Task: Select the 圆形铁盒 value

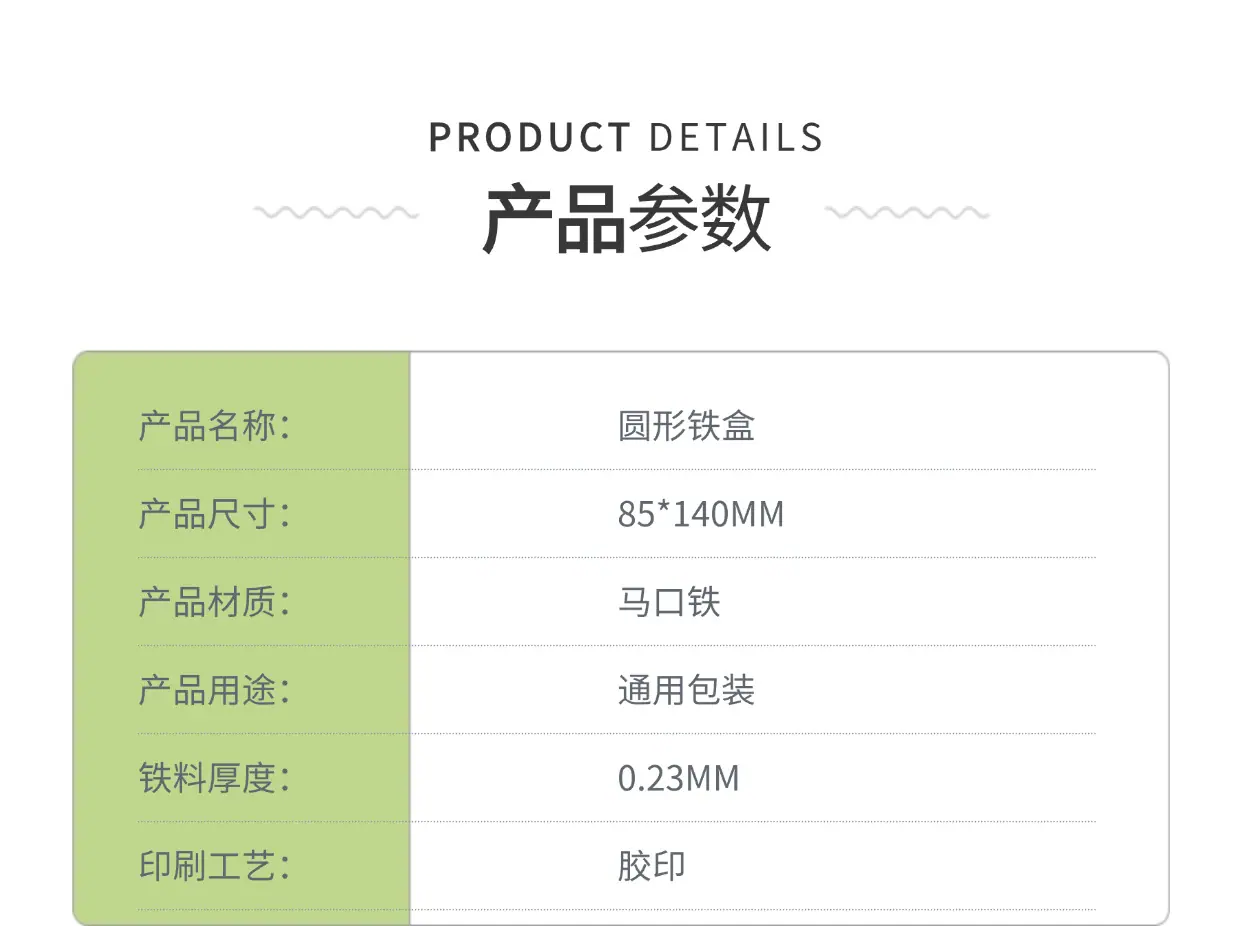Action: pyautogui.click(x=686, y=426)
